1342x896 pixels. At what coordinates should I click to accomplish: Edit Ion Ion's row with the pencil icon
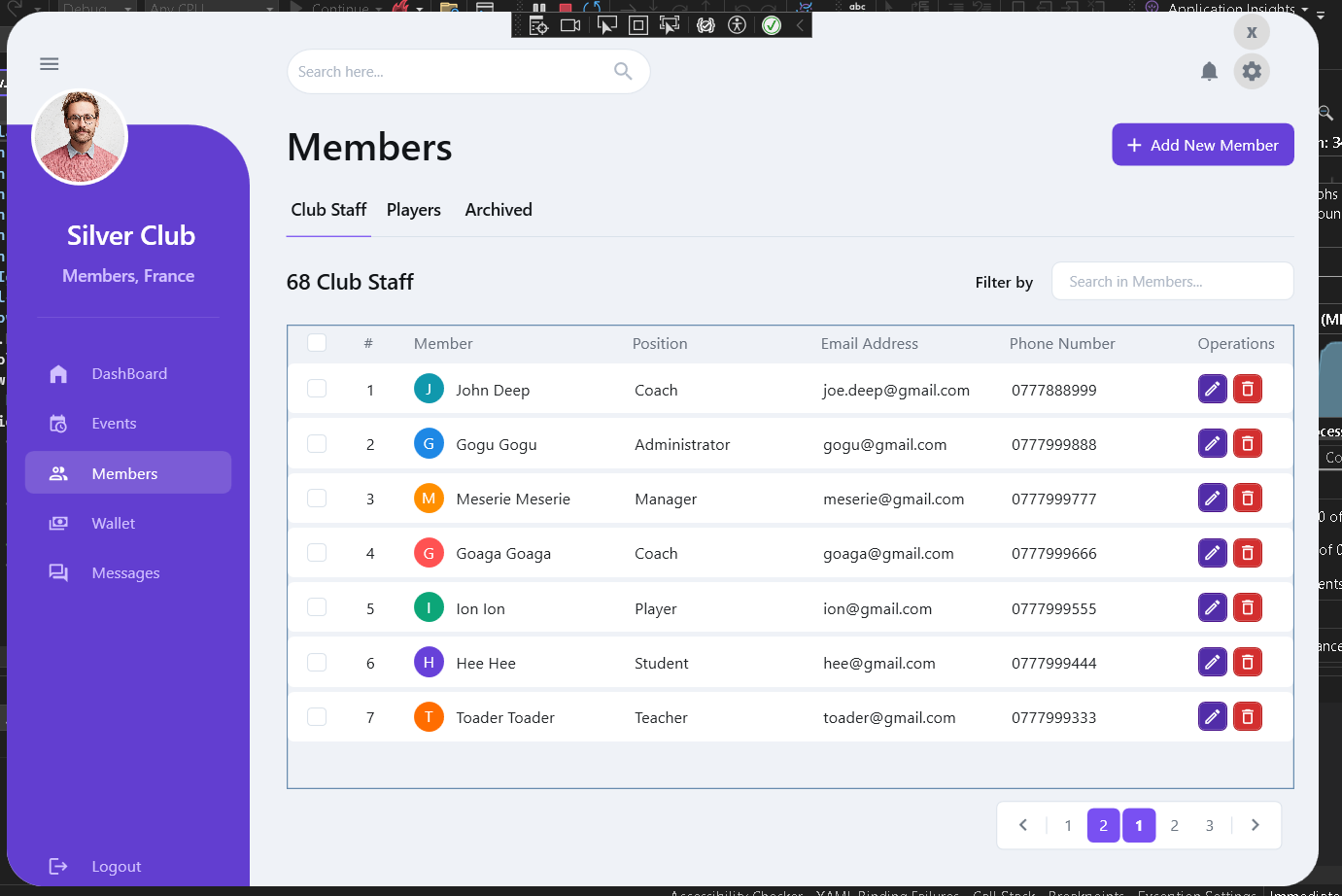click(1213, 608)
